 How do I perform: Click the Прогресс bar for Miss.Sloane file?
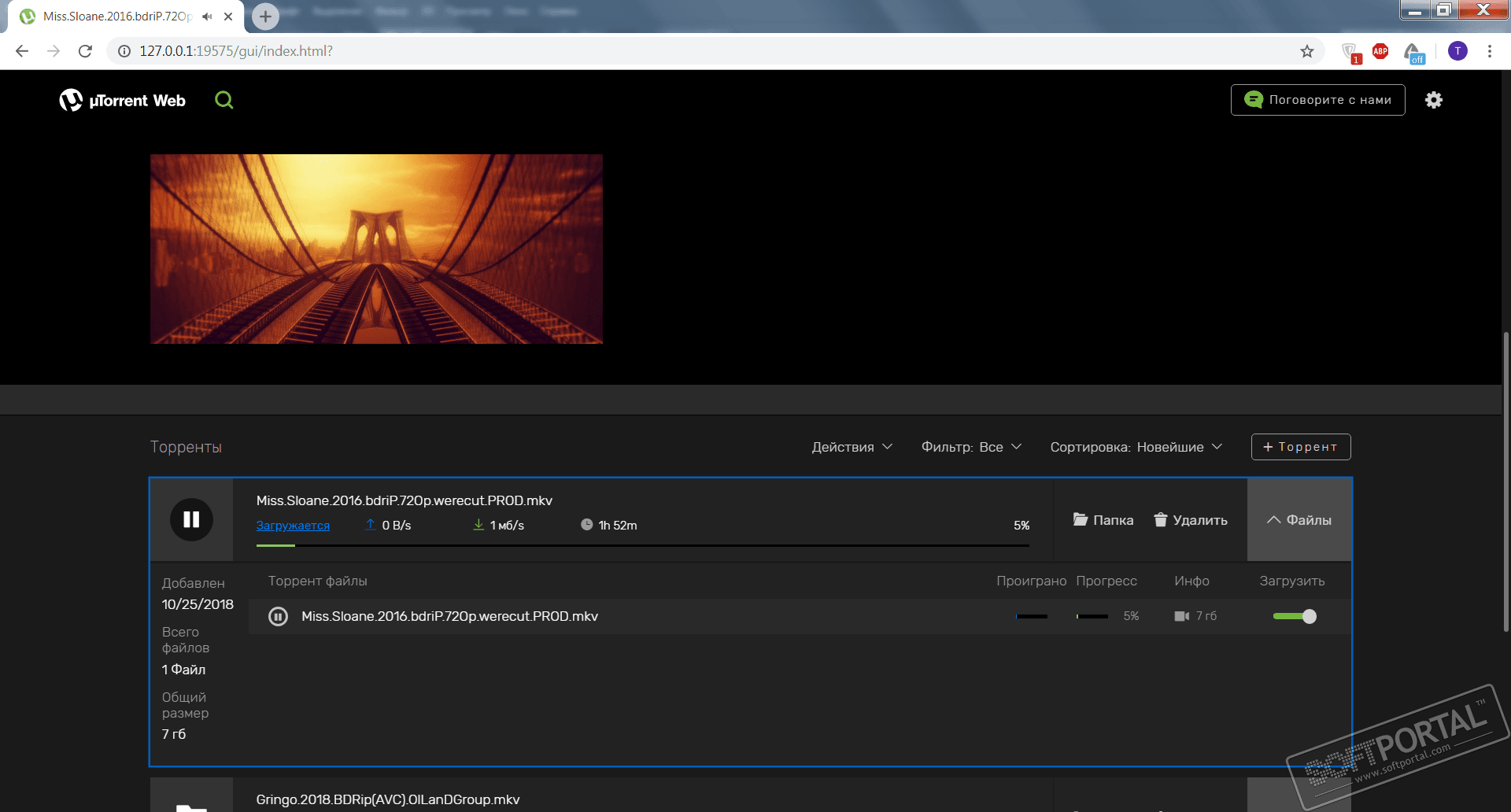1092,616
